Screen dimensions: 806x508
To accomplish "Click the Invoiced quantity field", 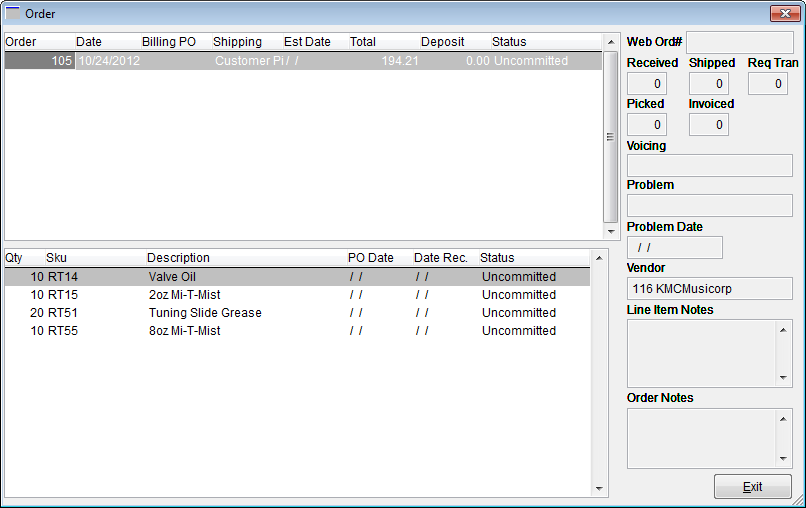I will [708, 125].
